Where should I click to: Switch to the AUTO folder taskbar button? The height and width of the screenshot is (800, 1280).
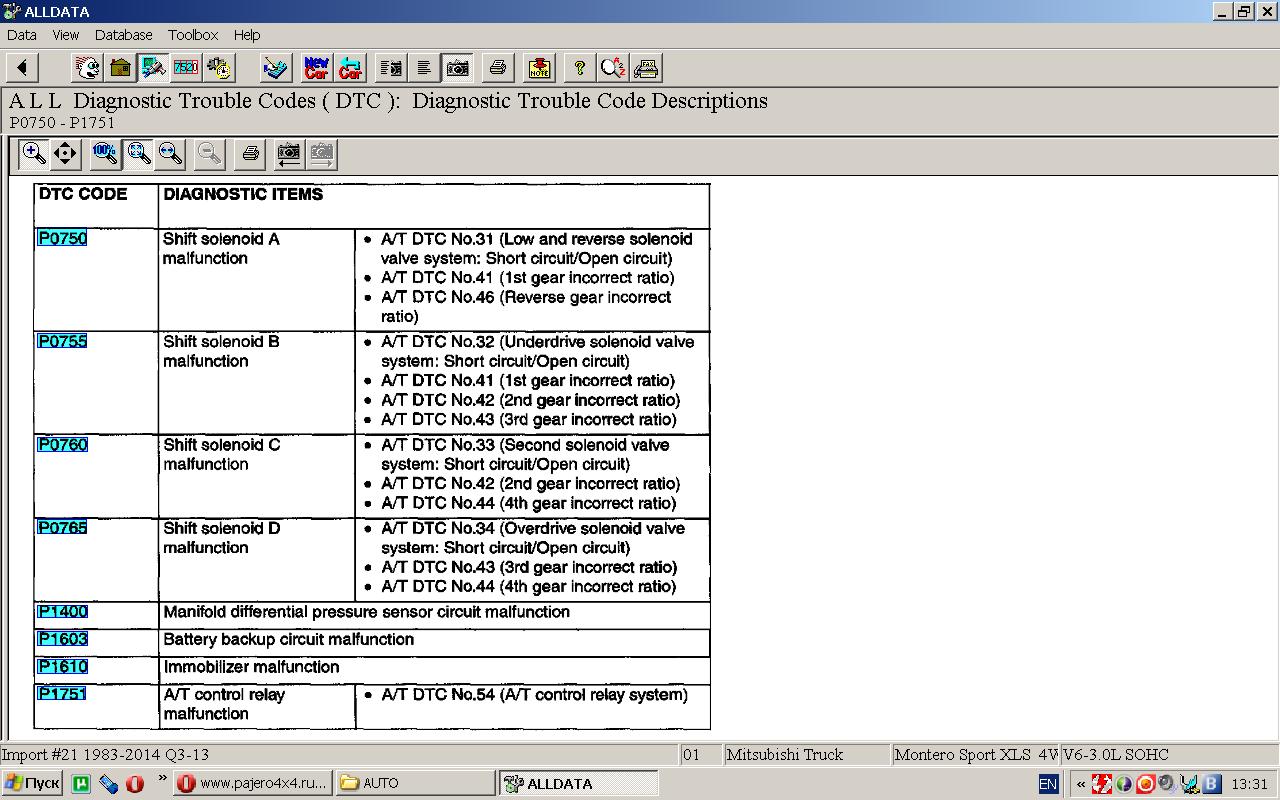click(414, 783)
